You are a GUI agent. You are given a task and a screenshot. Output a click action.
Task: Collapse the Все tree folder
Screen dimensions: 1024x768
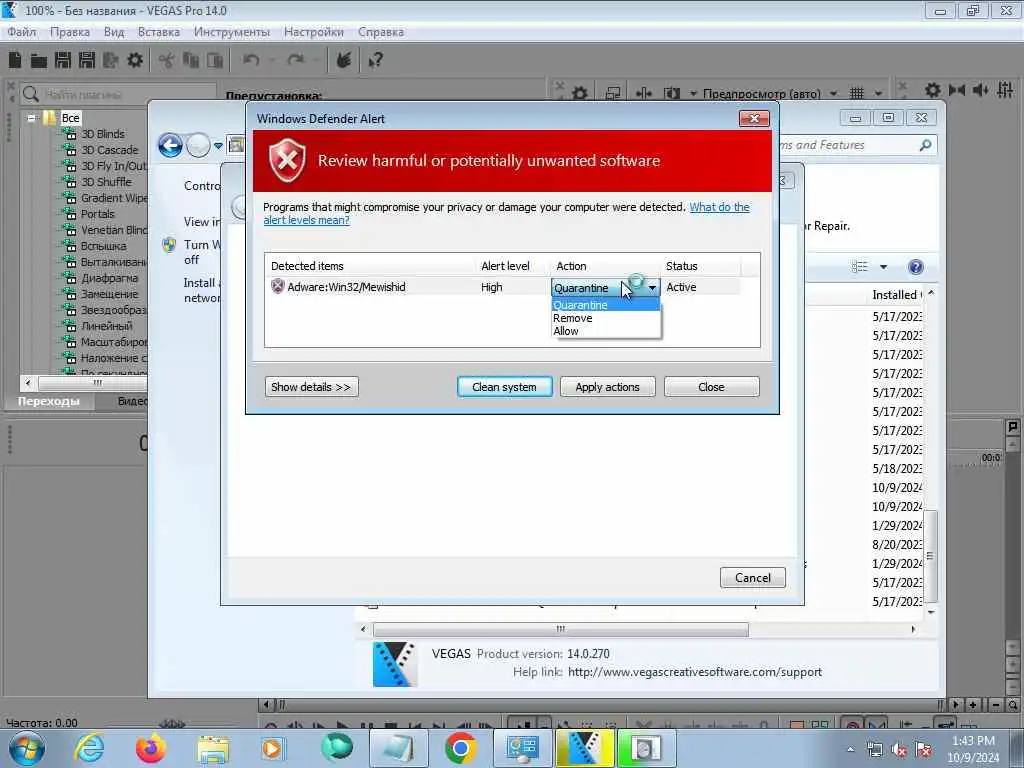point(31,118)
